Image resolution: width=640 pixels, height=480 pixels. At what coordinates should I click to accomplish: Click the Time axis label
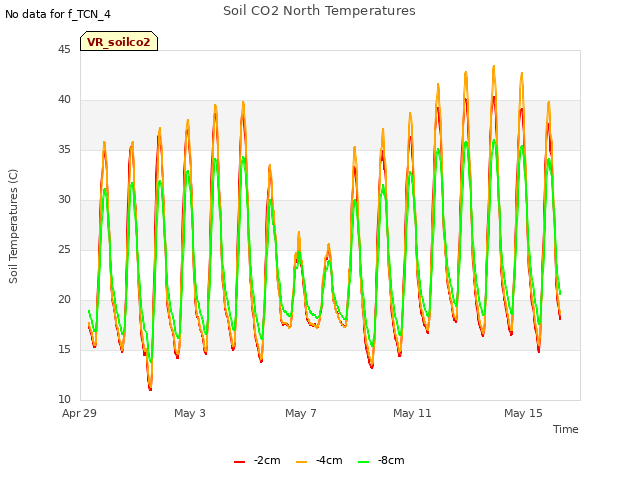click(566, 429)
